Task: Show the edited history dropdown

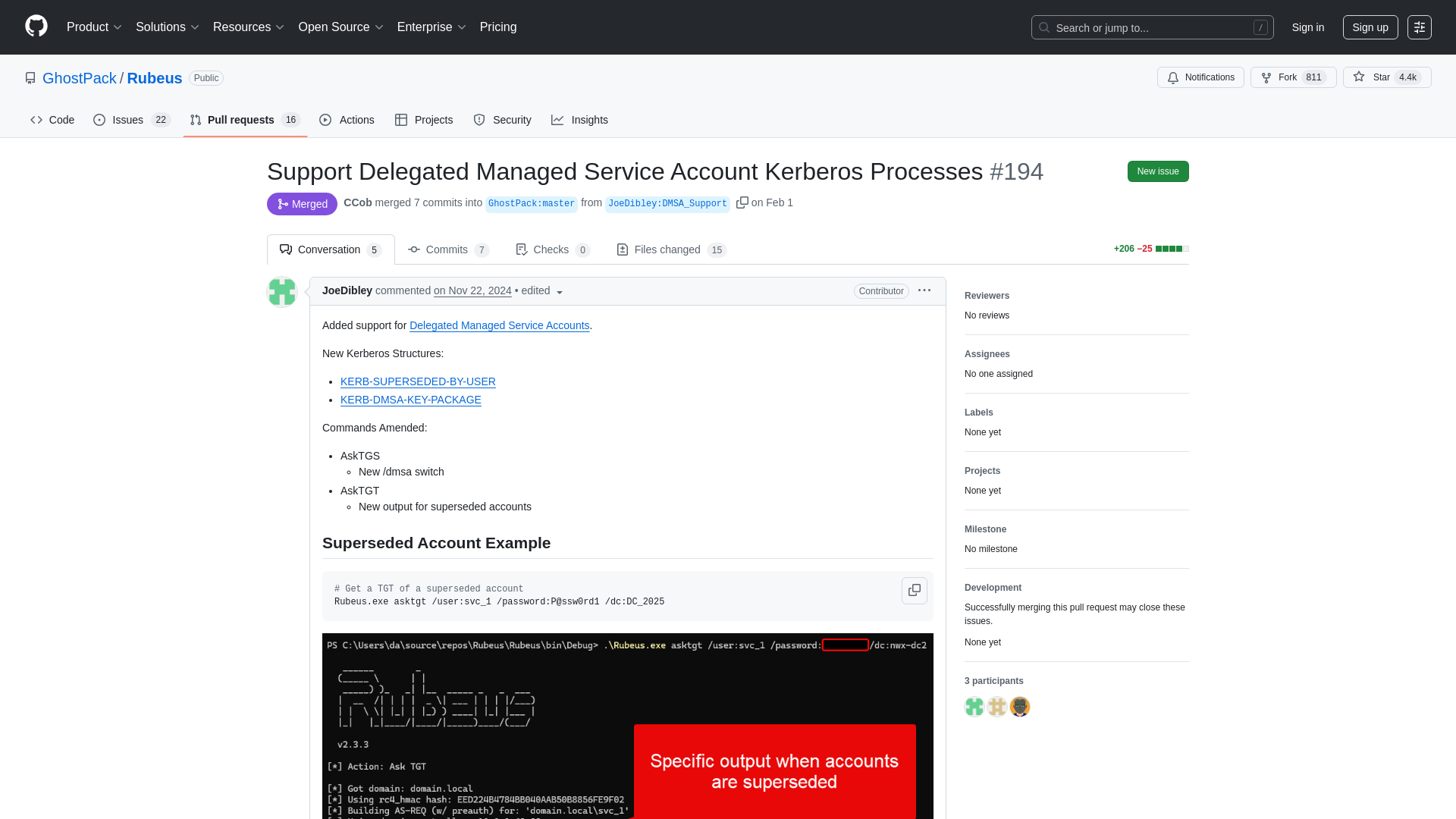Action: pos(542,291)
